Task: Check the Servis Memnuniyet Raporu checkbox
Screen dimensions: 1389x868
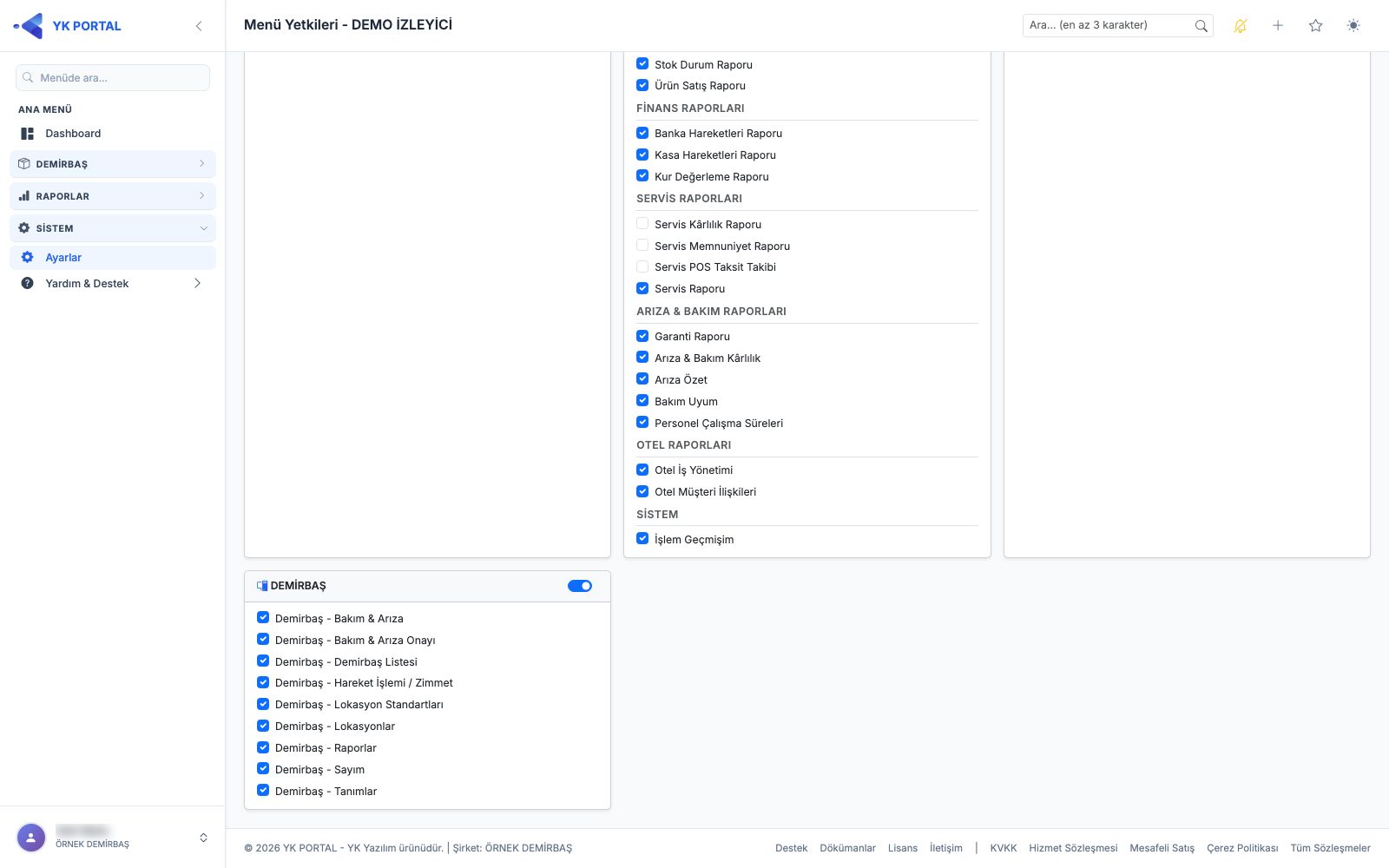Action: 642,246
